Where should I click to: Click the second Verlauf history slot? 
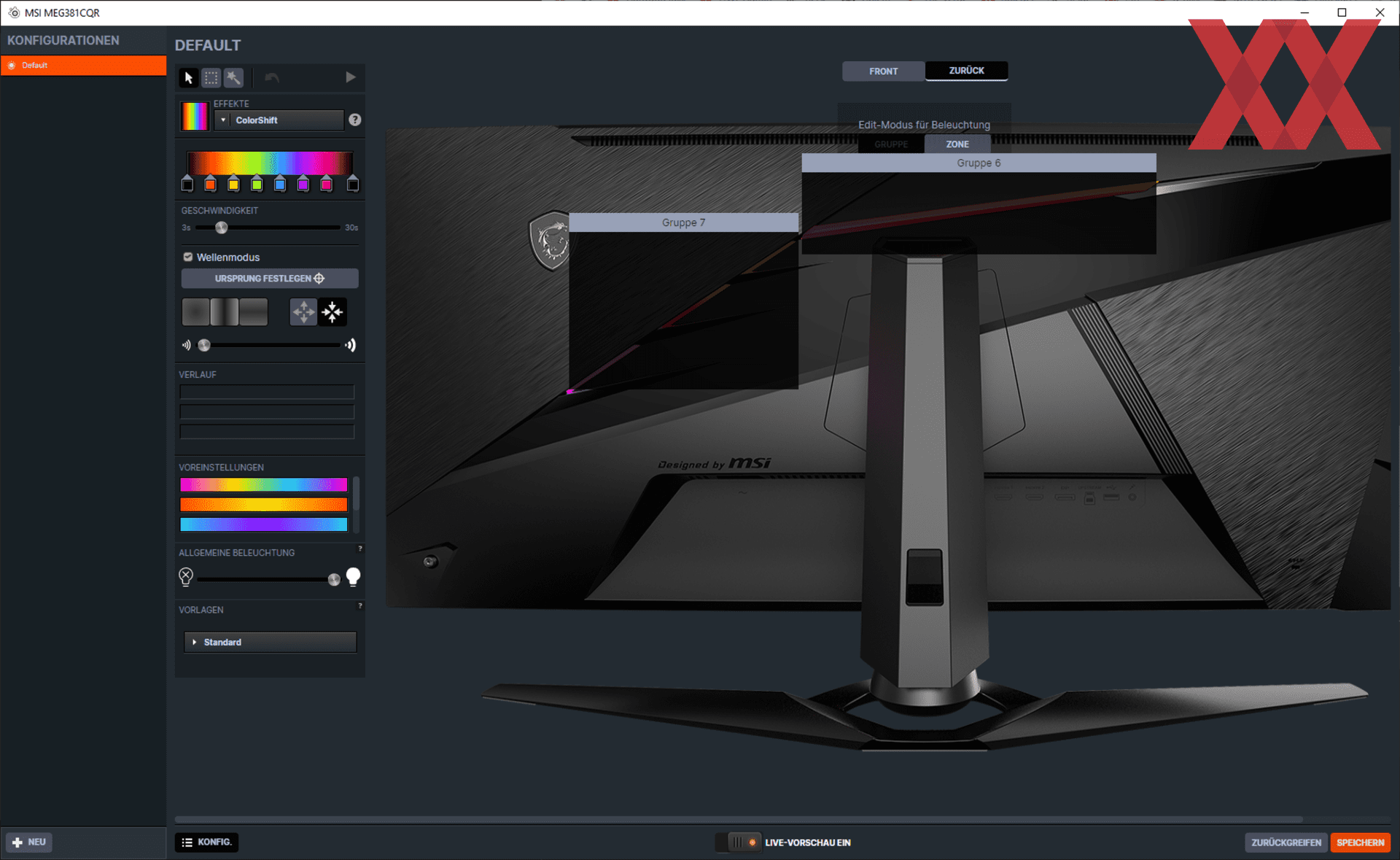pyautogui.click(x=267, y=412)
